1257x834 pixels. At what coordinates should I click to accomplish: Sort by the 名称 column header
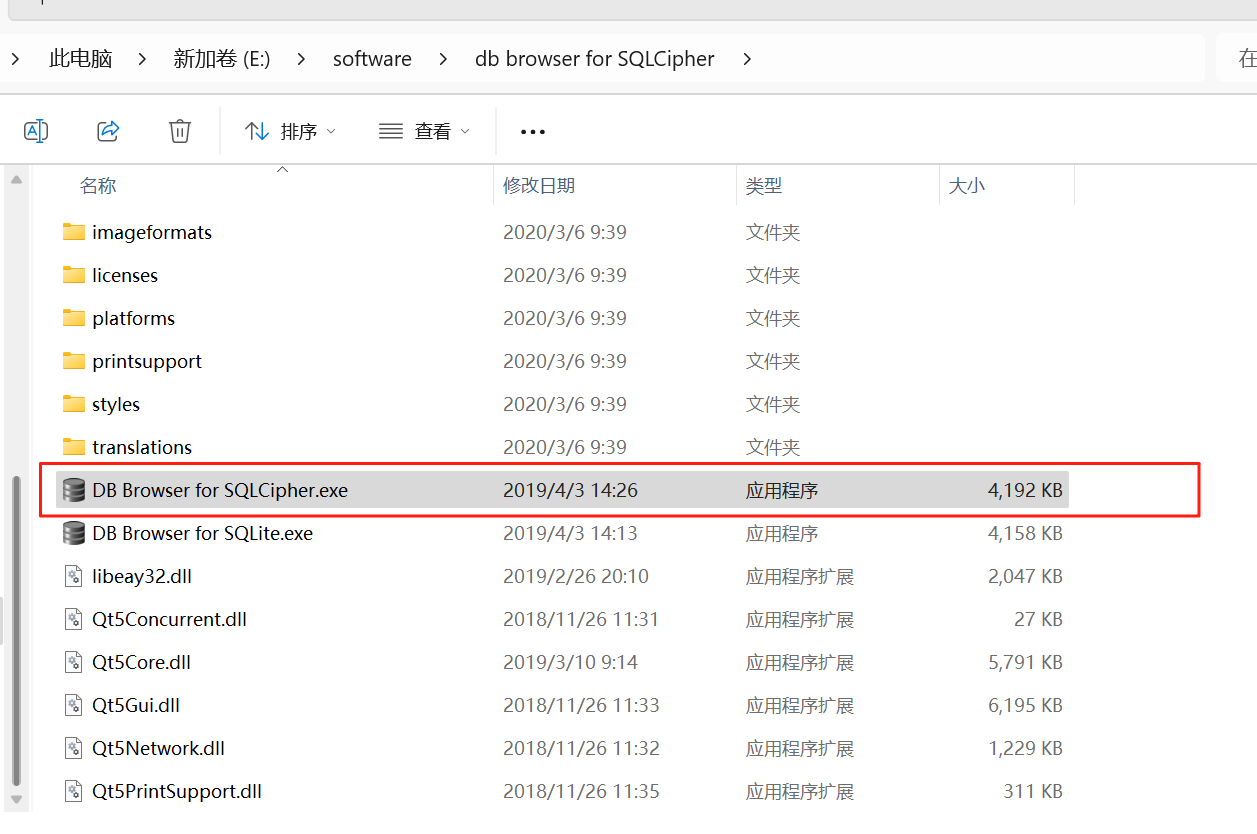(x=98, y=186)
